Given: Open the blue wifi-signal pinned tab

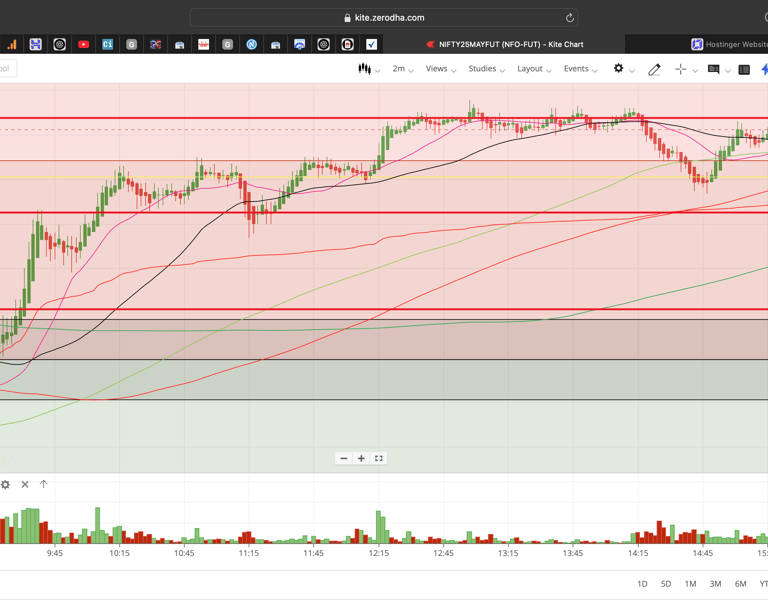Looking at the screenshot, I should (299, 45).
